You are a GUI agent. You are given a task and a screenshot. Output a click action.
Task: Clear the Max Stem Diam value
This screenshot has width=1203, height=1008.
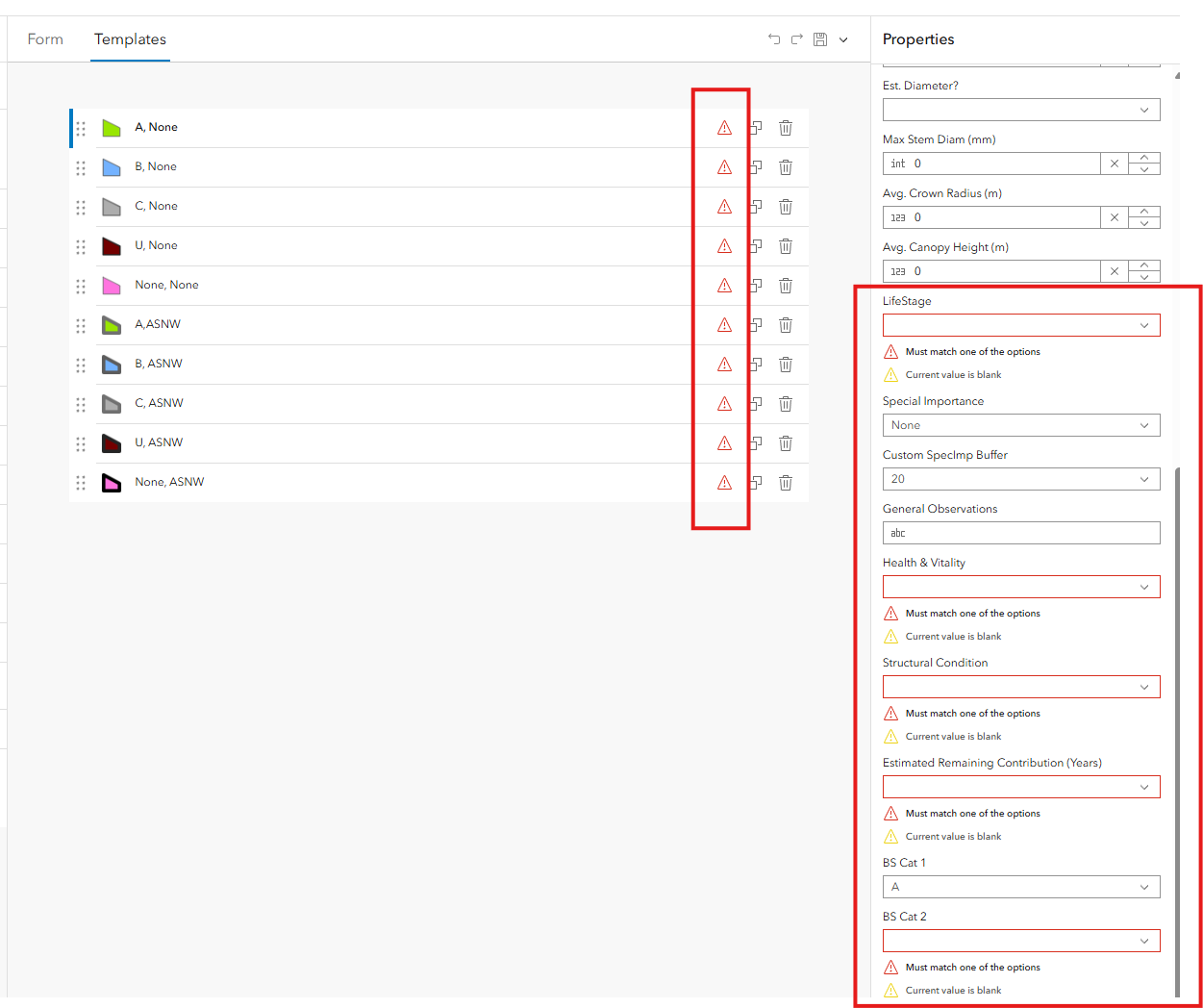pyautogui.click(x=1115, y=164)
